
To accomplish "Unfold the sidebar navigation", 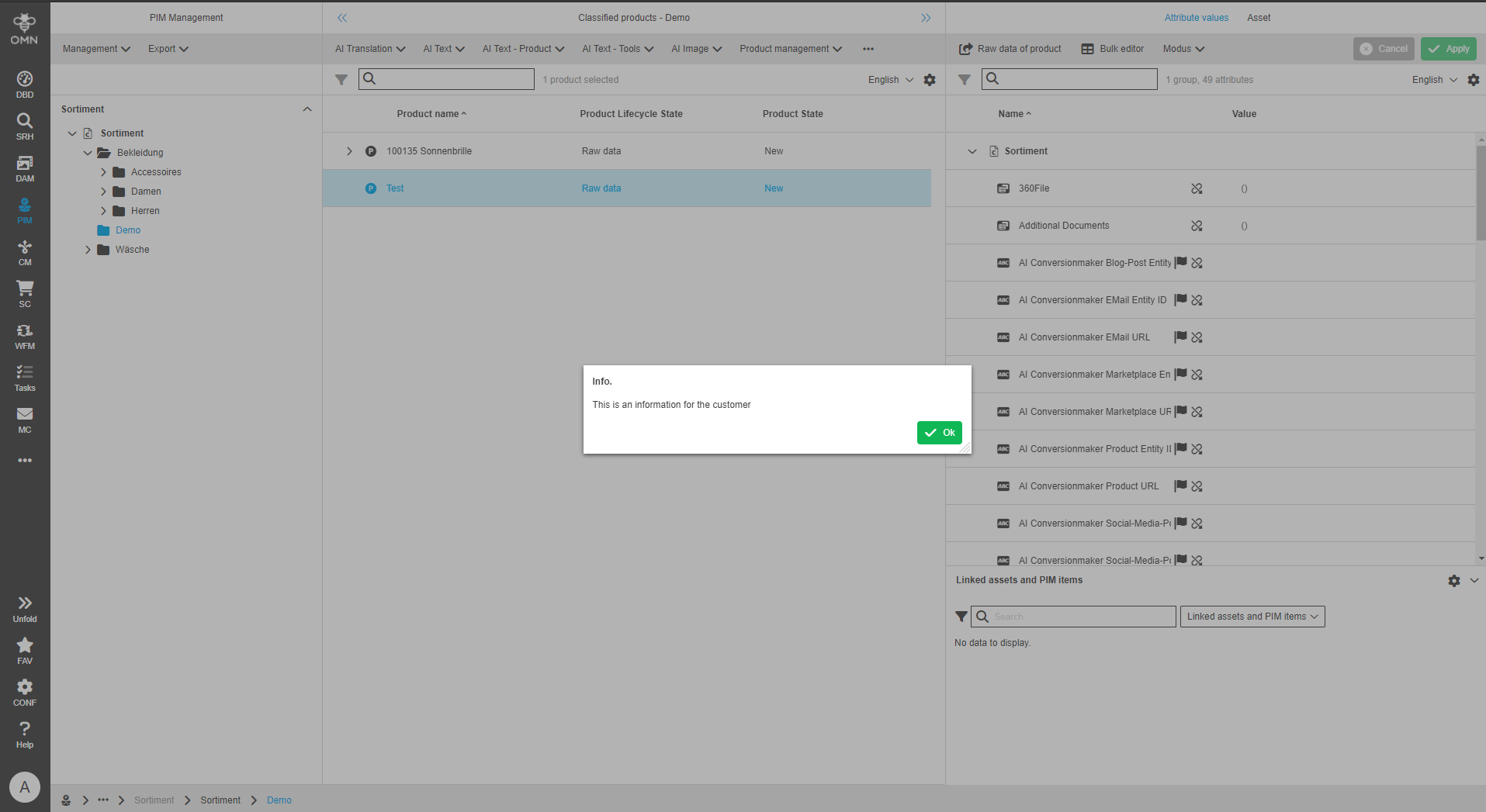I will click(x=25, y=608).
